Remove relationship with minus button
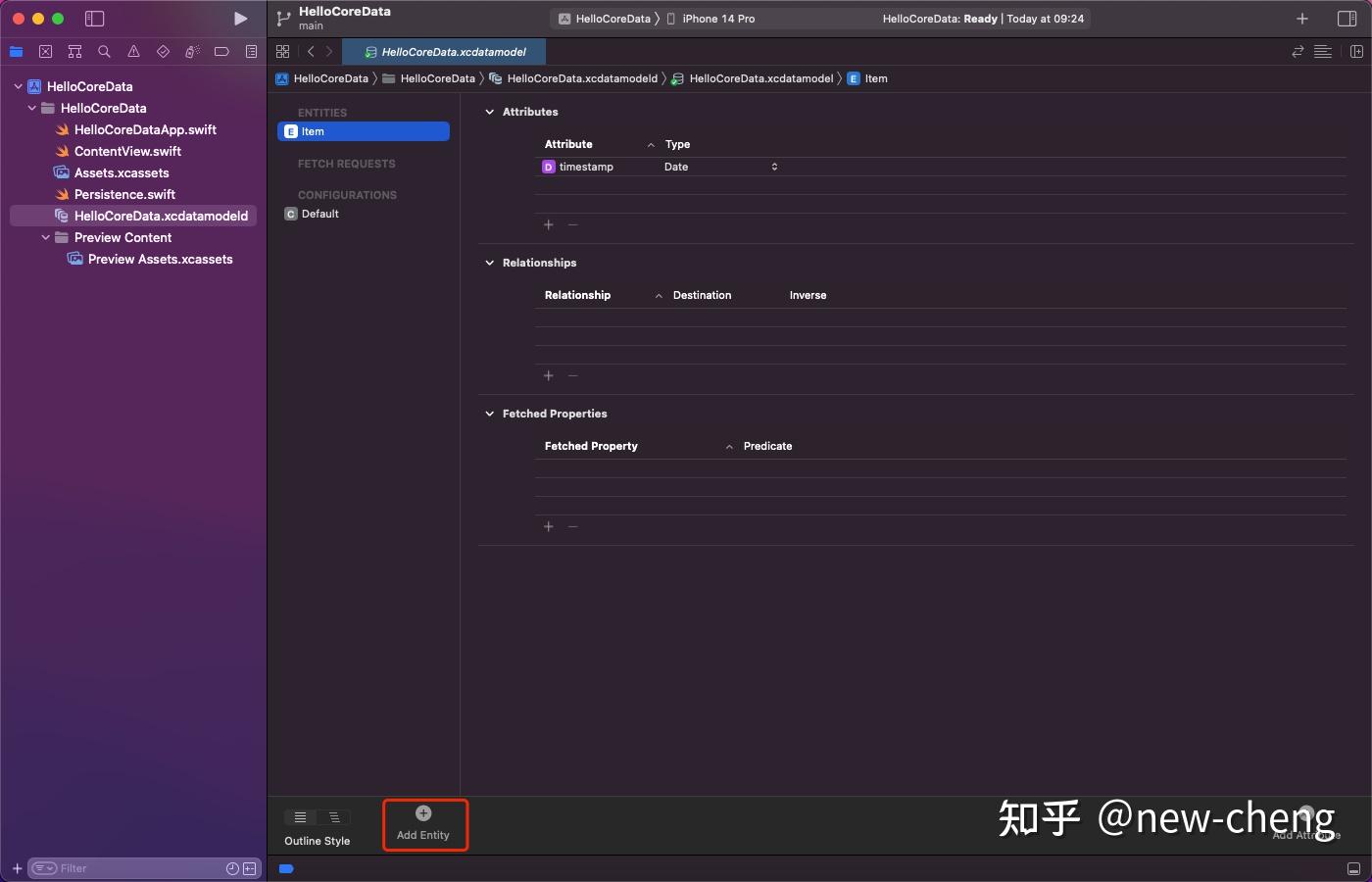This screenshot has width=1372, height=882. pos(573,375)
